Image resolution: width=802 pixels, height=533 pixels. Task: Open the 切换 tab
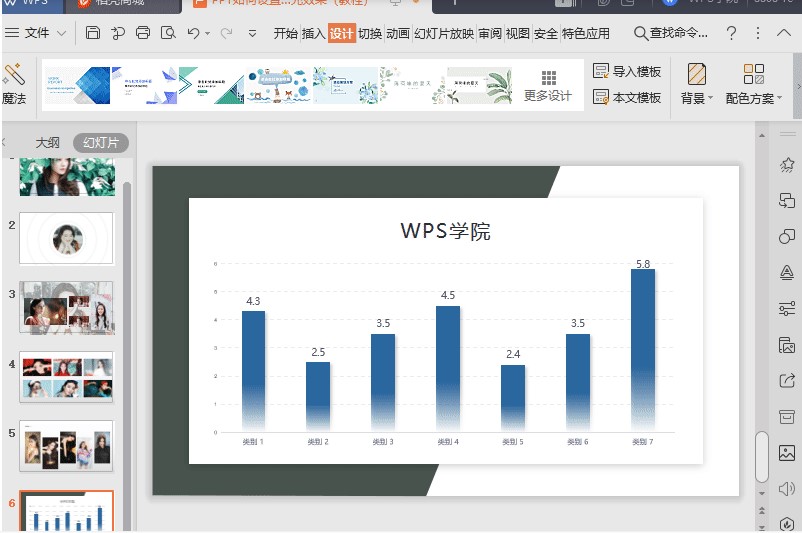click(x=370, y=34)
